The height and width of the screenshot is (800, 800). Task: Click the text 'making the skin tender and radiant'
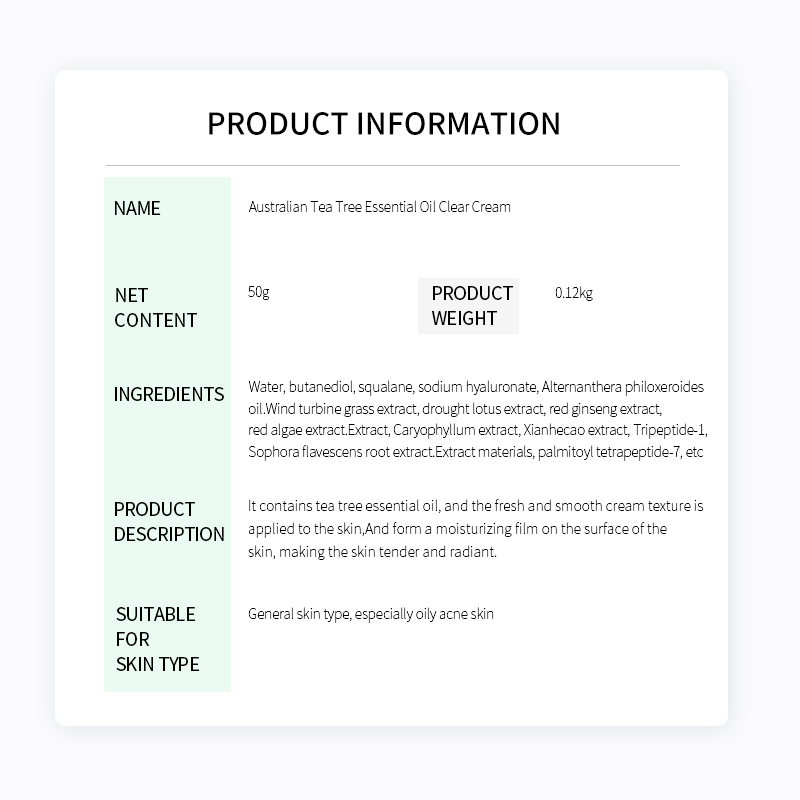[x=388, y=552]
